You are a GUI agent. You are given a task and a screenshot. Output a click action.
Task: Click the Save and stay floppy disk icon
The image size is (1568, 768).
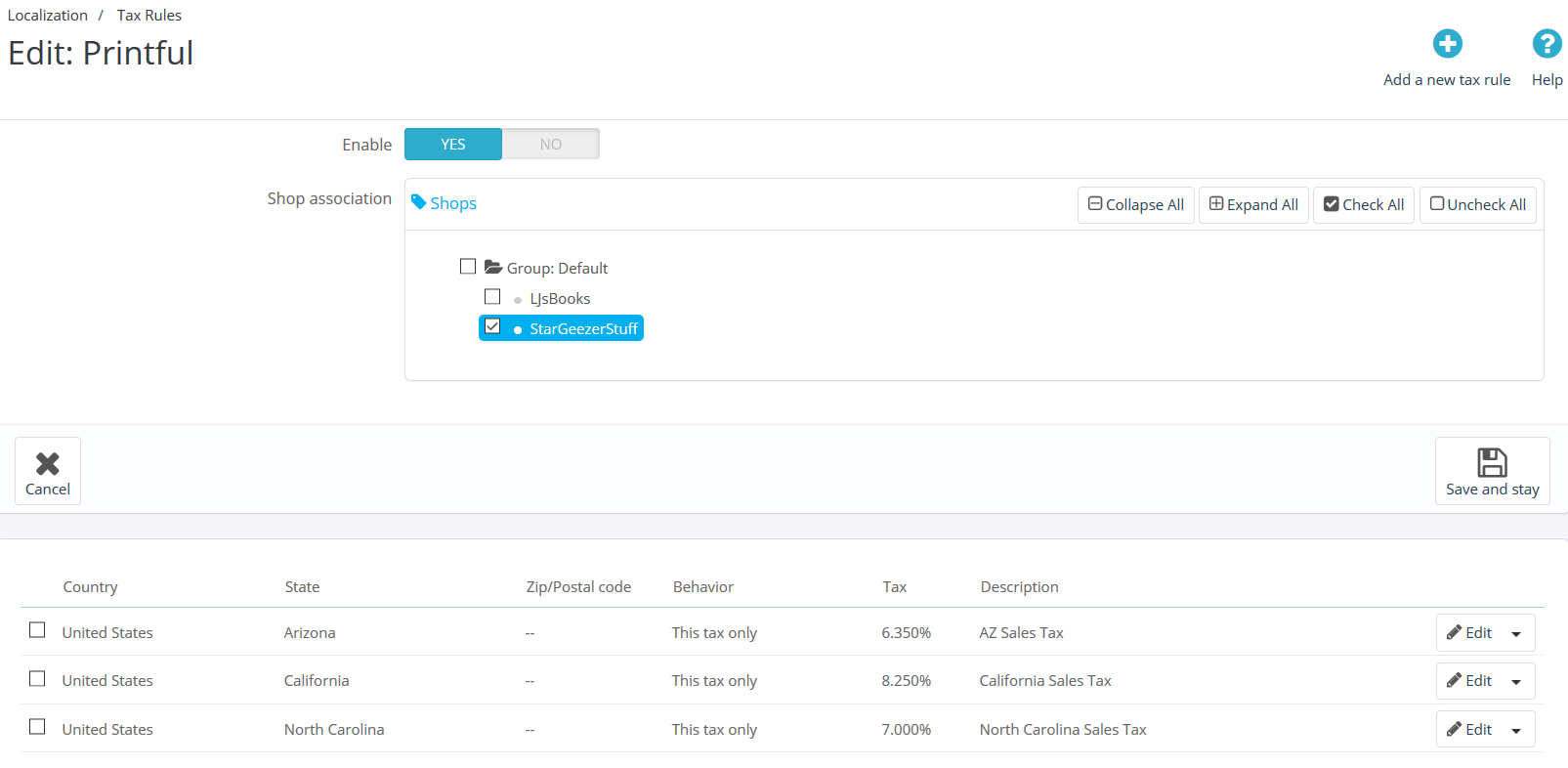(x=1492, y=462)
